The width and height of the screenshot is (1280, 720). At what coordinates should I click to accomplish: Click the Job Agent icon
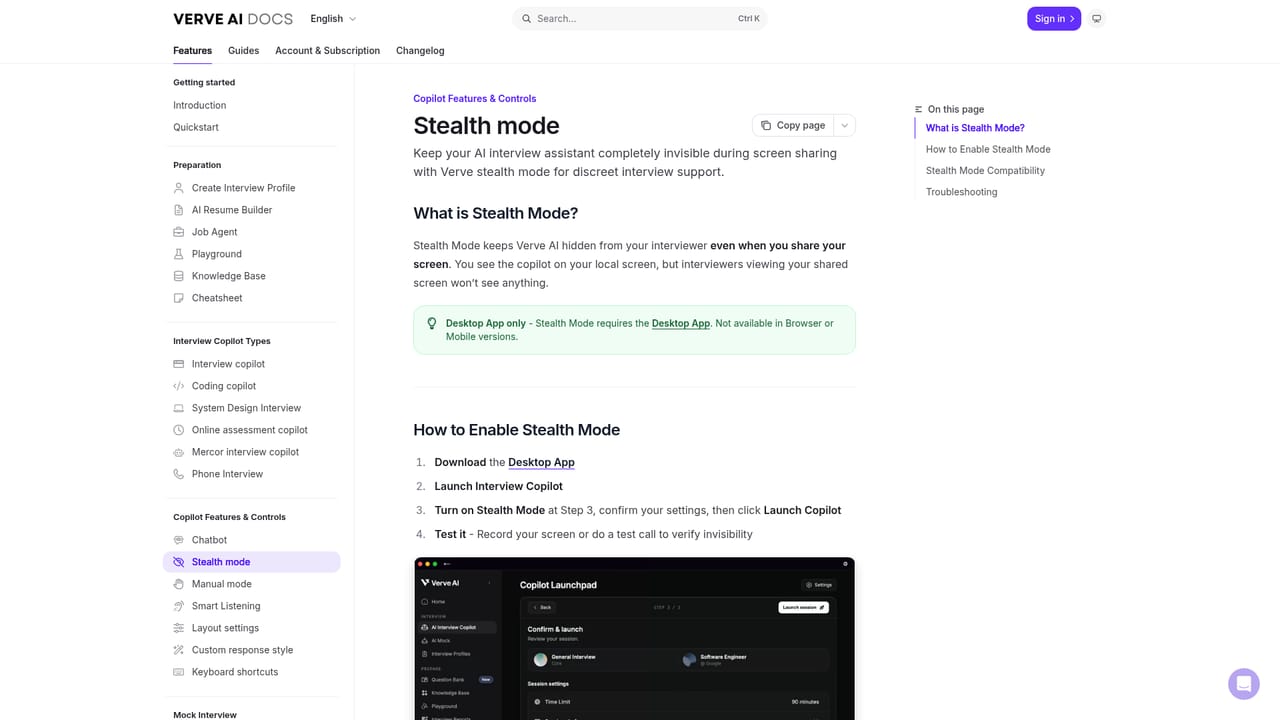tap(179, 232)
